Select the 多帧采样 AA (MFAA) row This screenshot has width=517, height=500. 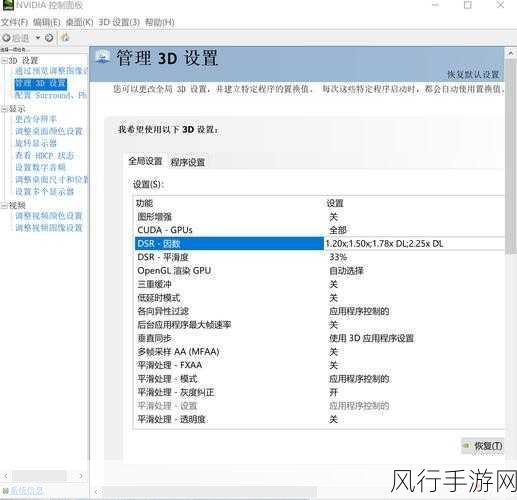click(319, 352)
